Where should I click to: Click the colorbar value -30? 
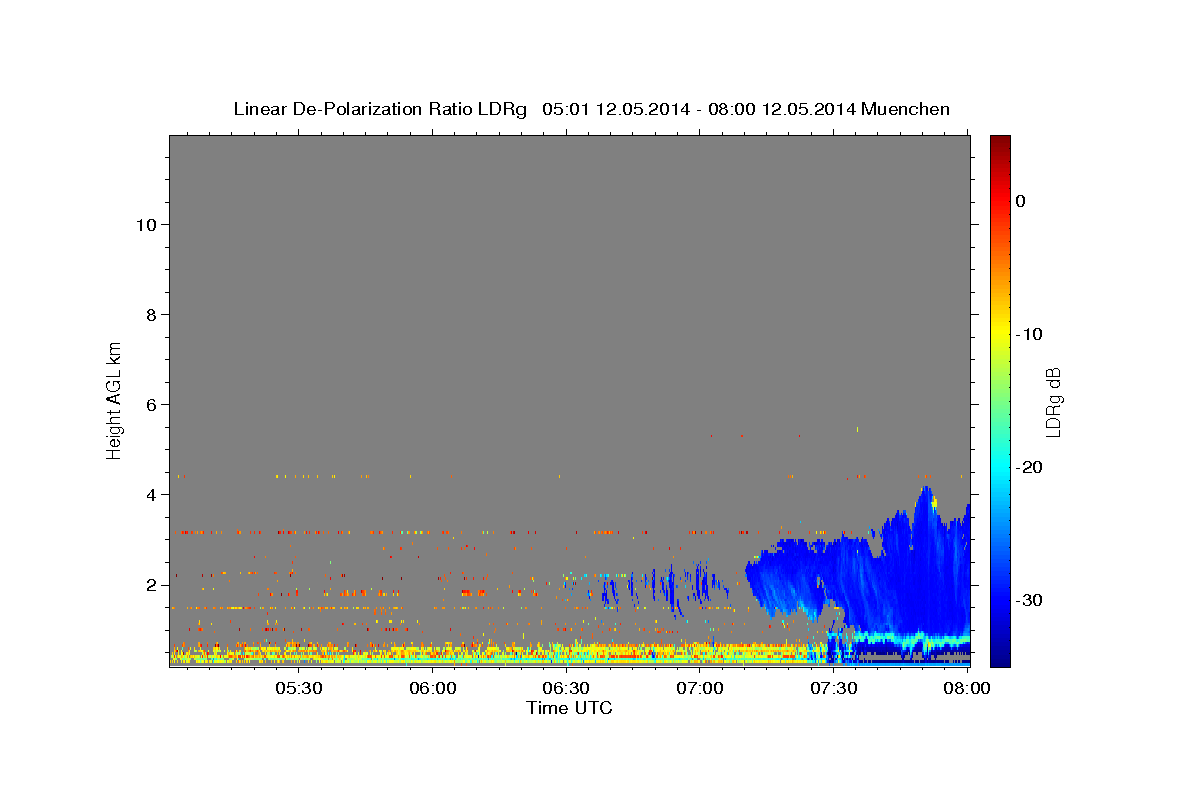click(1029, 600)
